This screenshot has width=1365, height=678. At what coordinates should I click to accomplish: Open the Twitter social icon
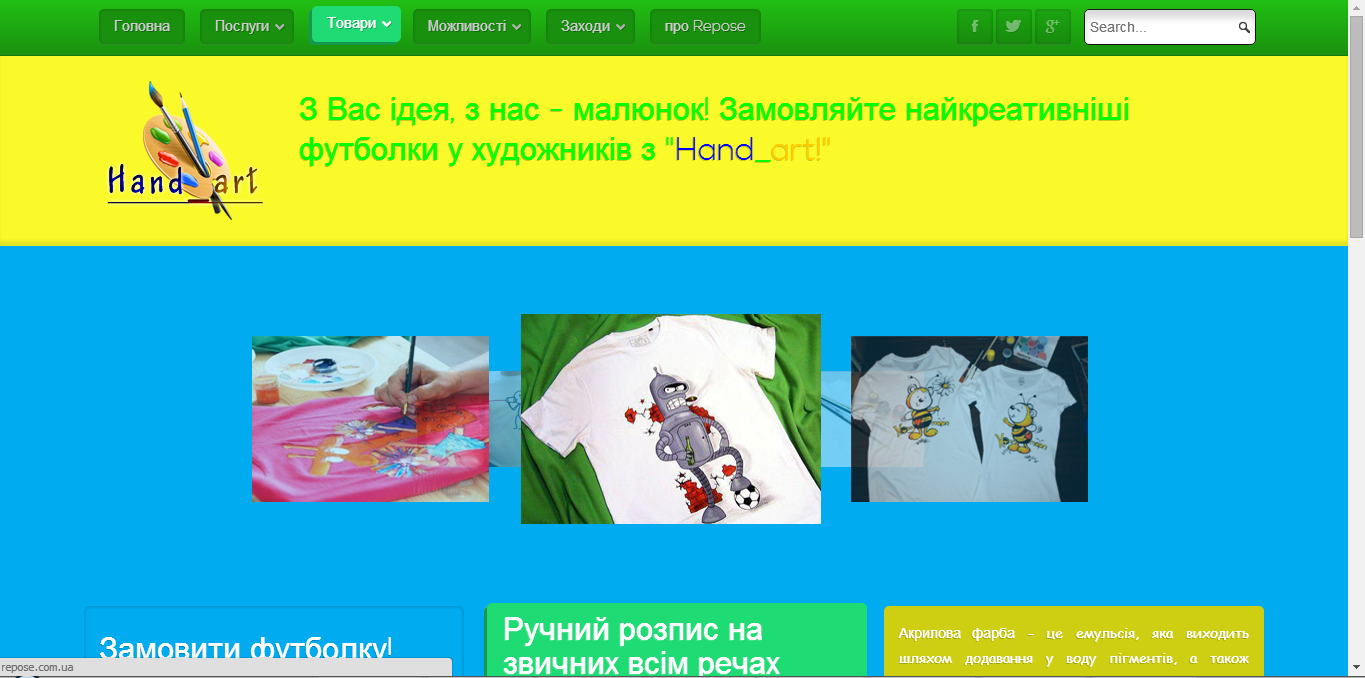tap(1014, 27)
